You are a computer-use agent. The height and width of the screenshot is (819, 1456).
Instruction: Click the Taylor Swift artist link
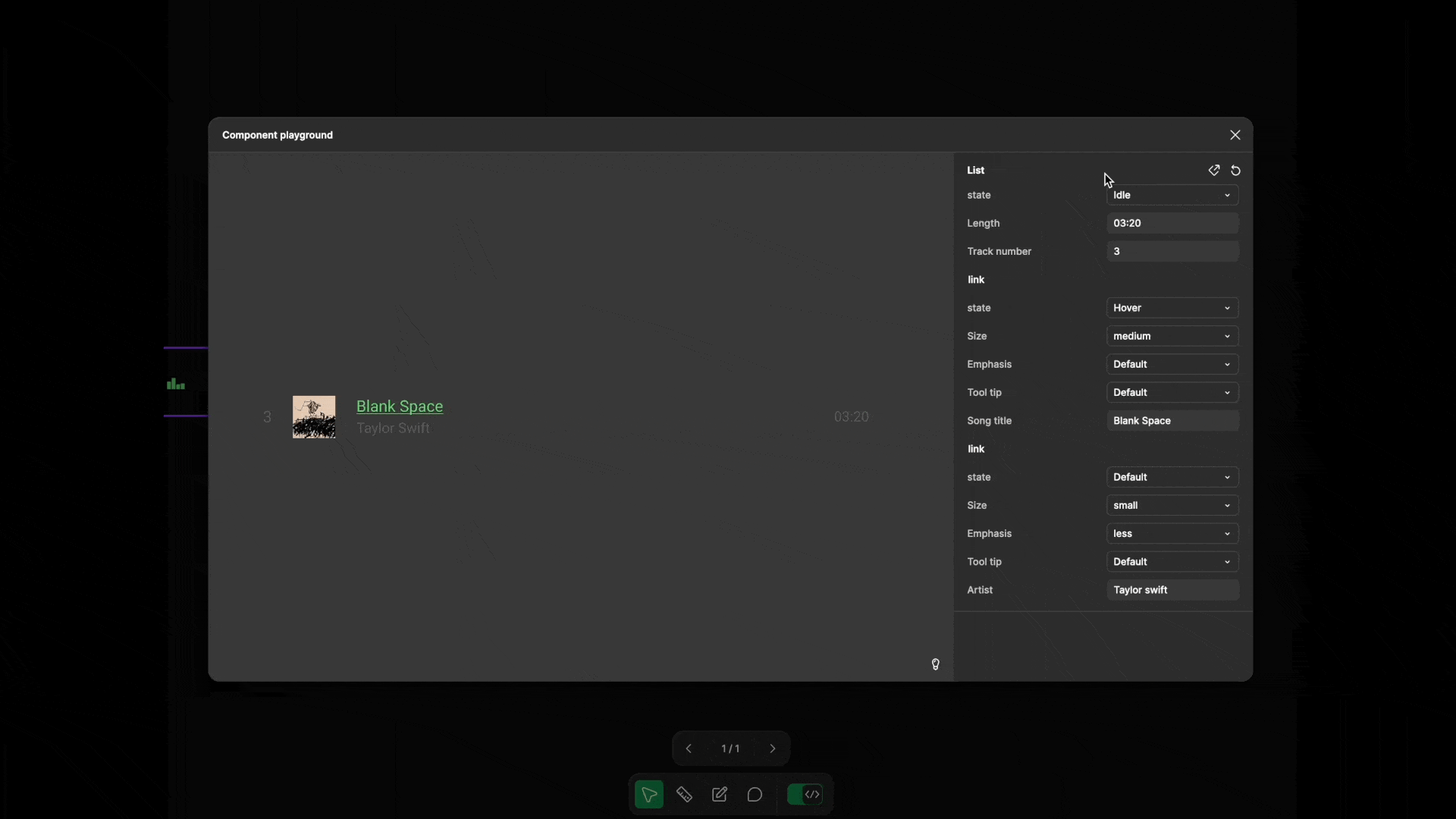pos(393,428)
